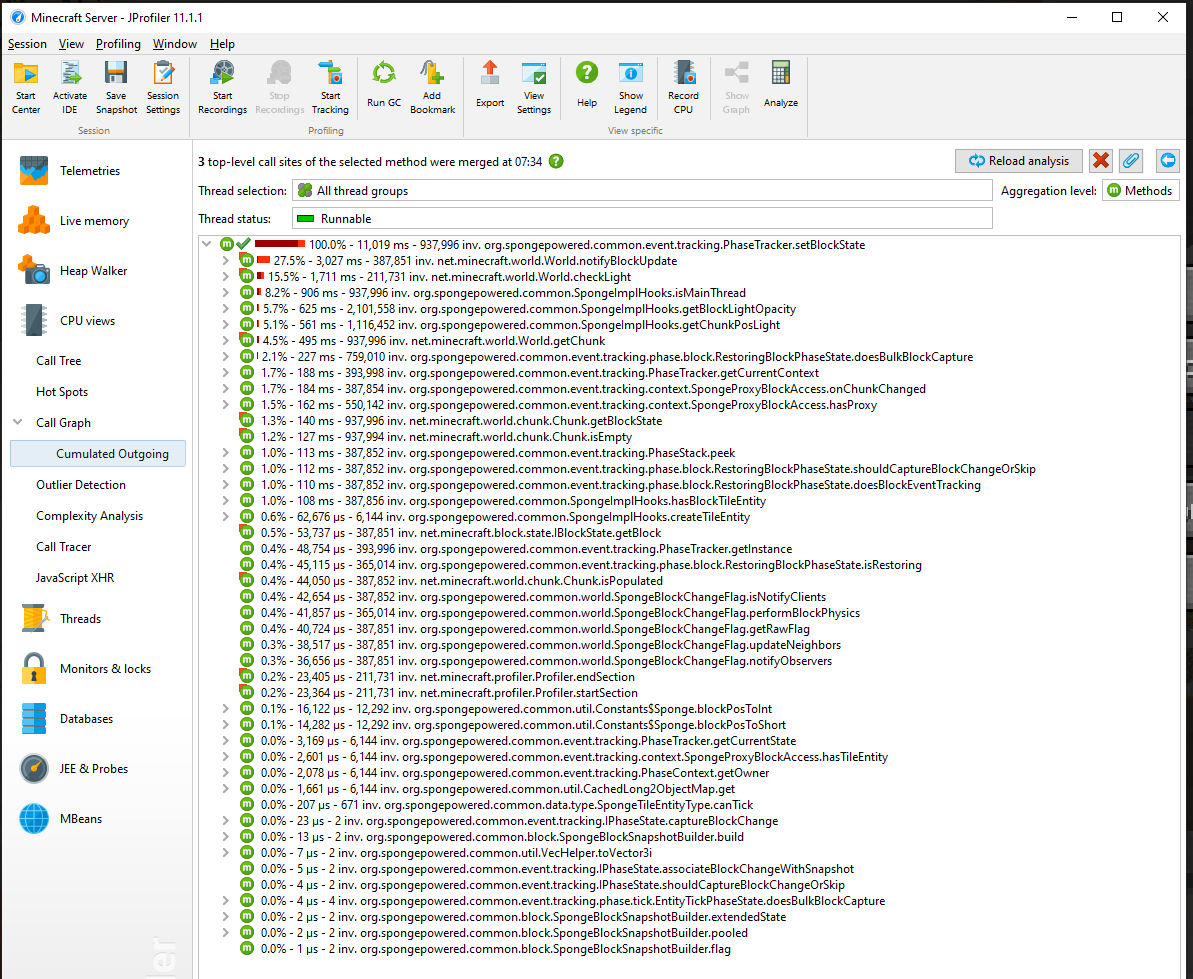Show the legend for this view
Screen dimensions: 1193x979
point(630,87)
